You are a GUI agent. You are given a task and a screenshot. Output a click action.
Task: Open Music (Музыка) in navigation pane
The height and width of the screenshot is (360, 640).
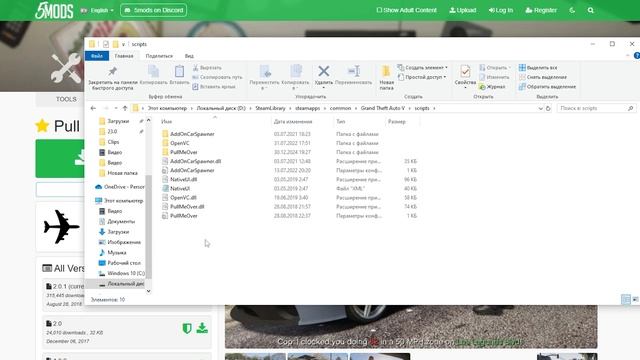pos(113,253)
